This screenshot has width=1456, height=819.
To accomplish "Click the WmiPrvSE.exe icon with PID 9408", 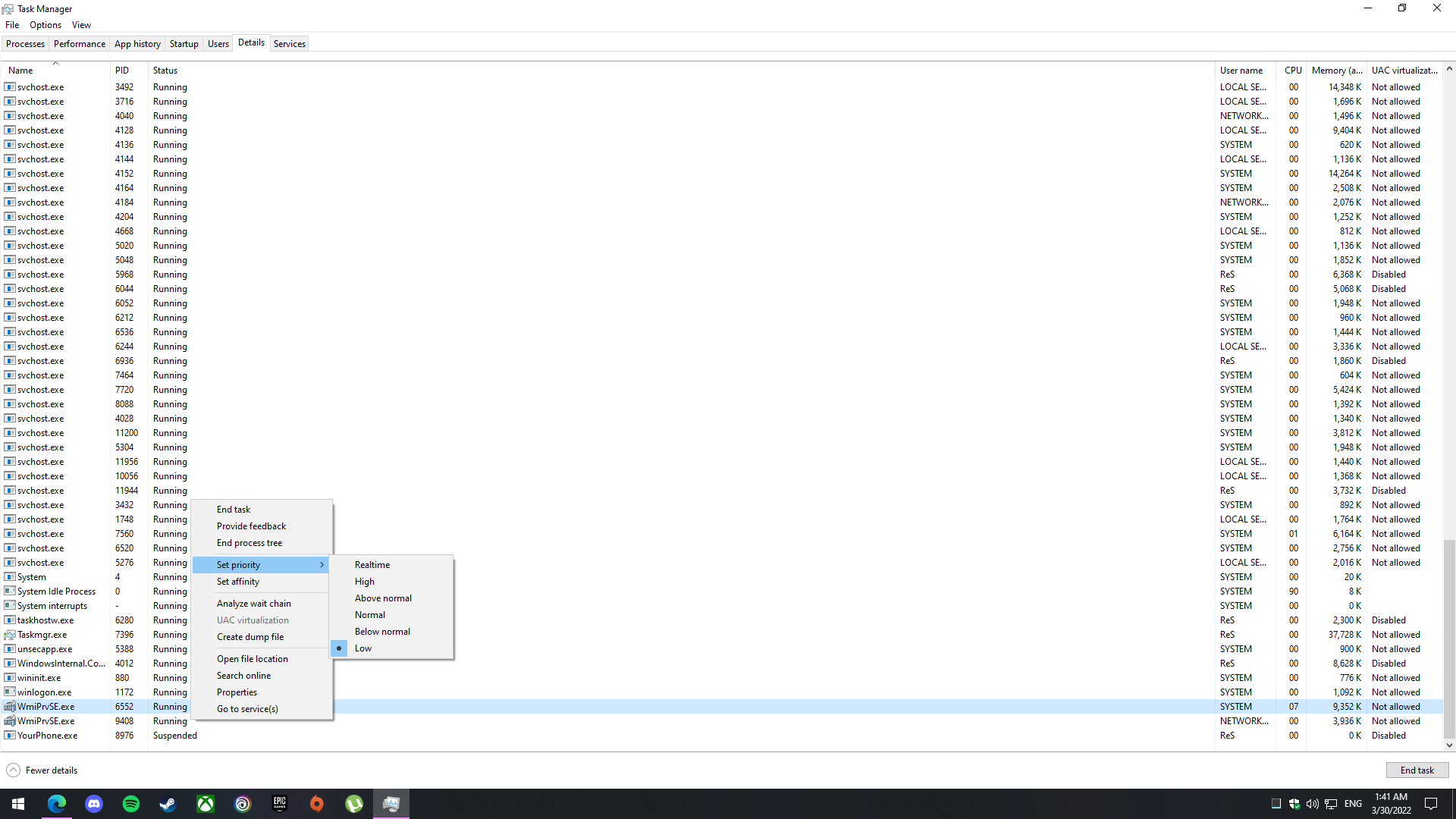I will (10, 721).
